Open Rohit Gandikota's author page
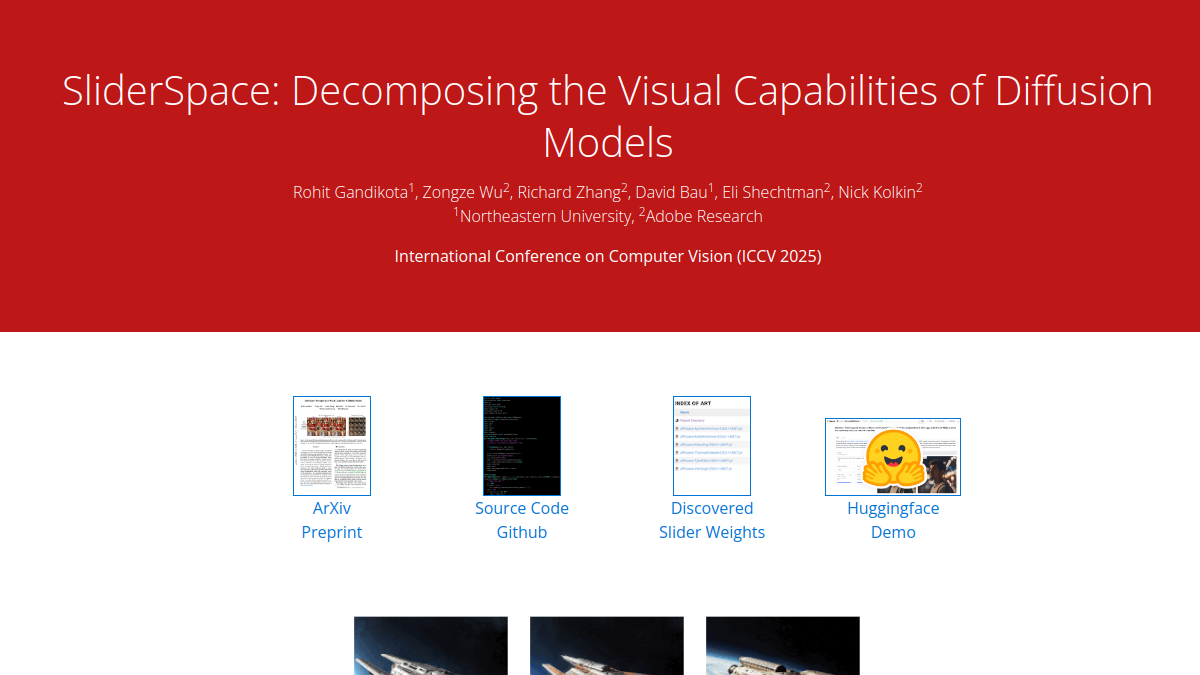 [x=351, y=192]
